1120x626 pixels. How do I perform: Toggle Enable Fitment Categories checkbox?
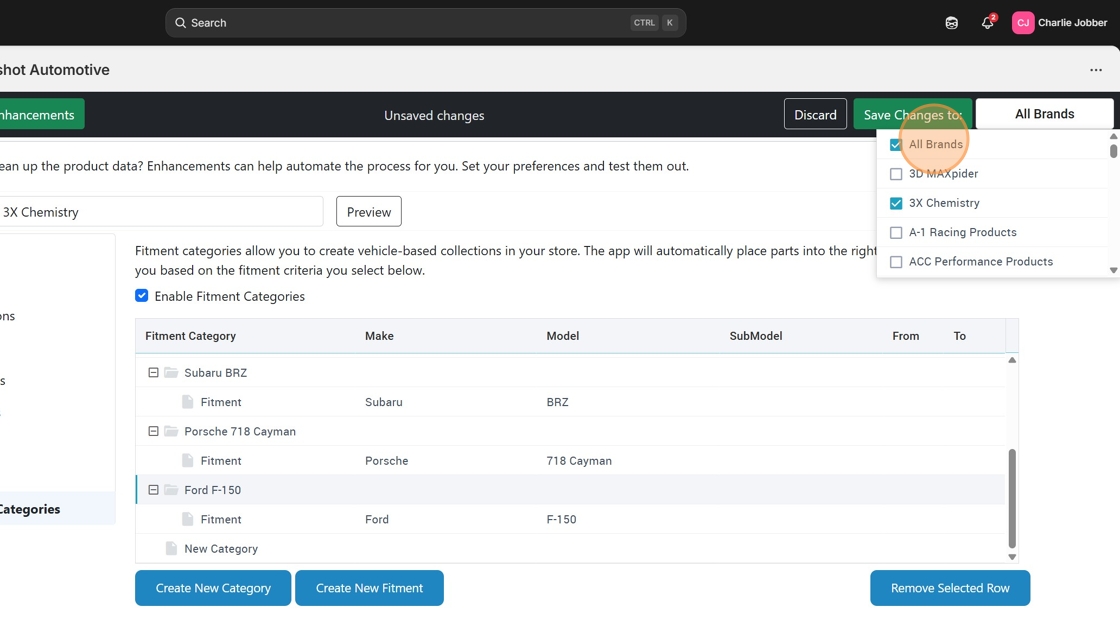click(141, 296)
